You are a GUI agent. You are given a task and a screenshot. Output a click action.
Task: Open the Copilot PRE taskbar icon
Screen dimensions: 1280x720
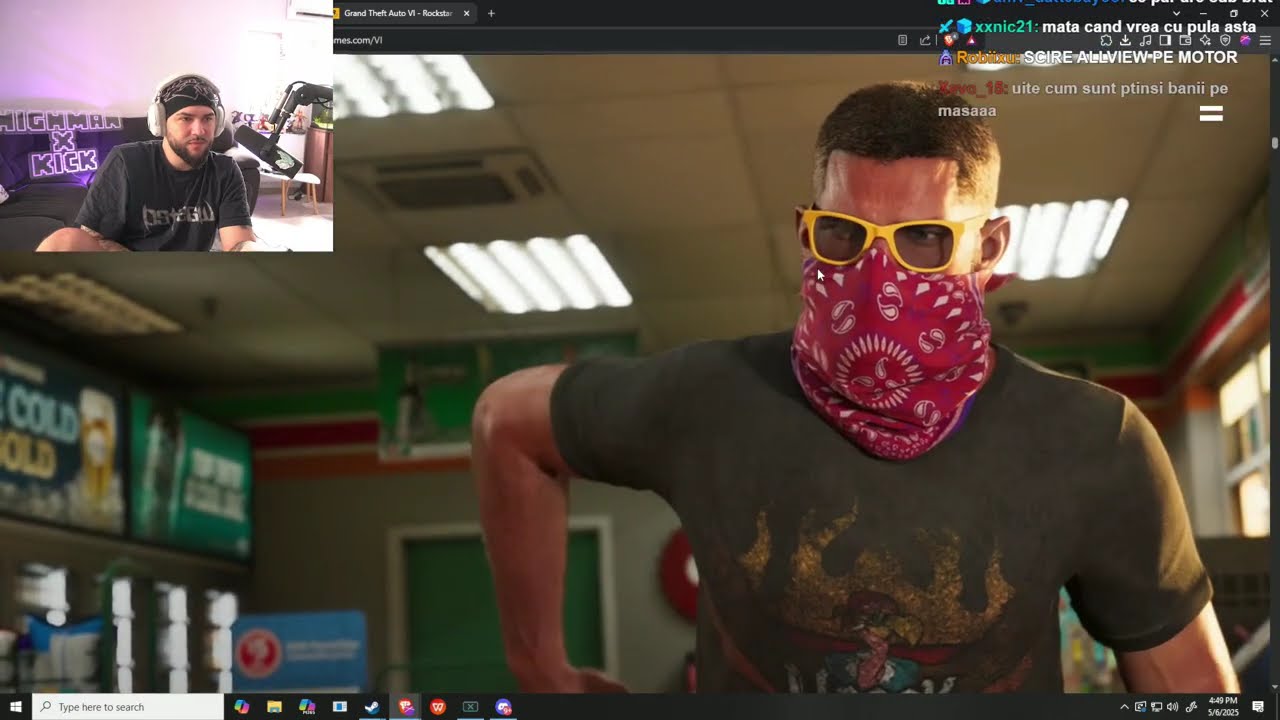pos(307,707)
